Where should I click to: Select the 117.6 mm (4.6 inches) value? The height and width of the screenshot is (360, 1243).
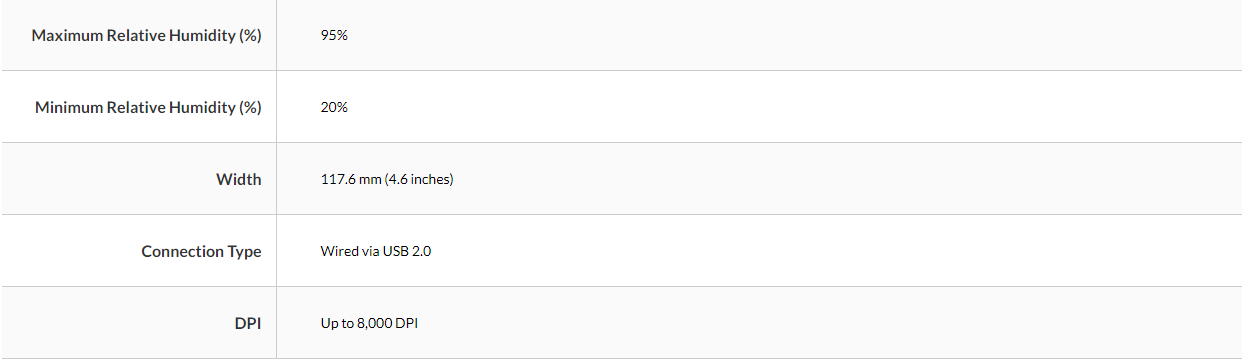coord(387,179)
